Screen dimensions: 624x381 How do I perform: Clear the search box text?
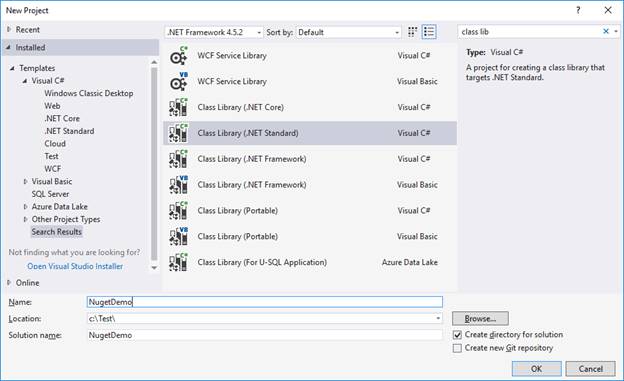[606, 31]
